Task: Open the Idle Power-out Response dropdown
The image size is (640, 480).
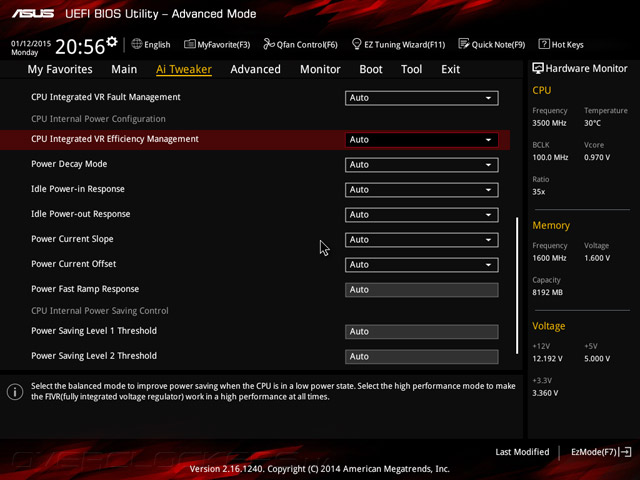Action: coord(422,215)
